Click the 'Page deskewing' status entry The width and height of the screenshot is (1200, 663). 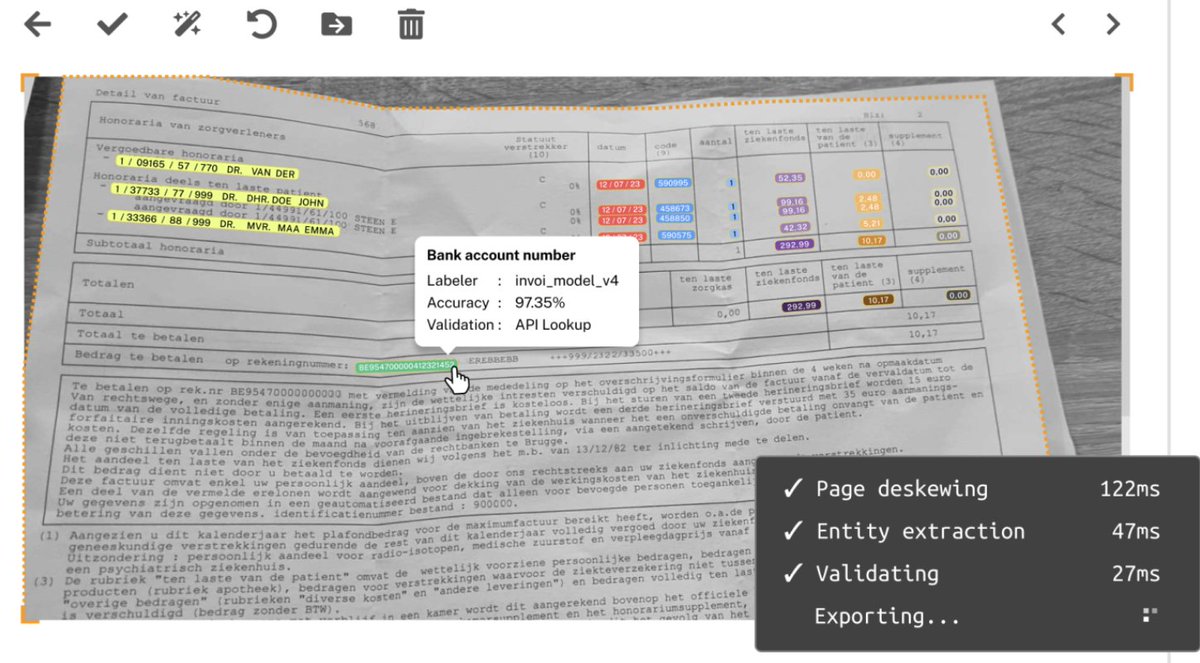coord(901,489)
